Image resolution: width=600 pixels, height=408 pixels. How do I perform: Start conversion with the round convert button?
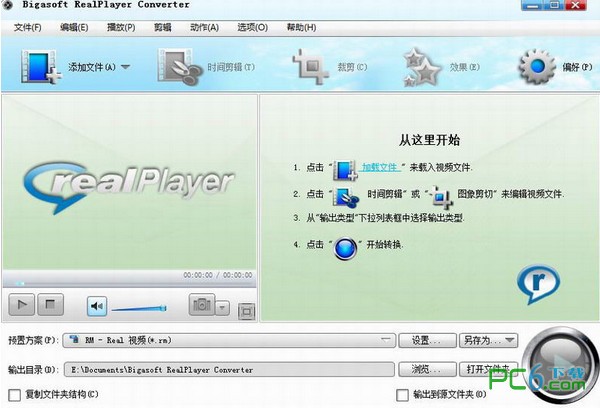point(559,365)
